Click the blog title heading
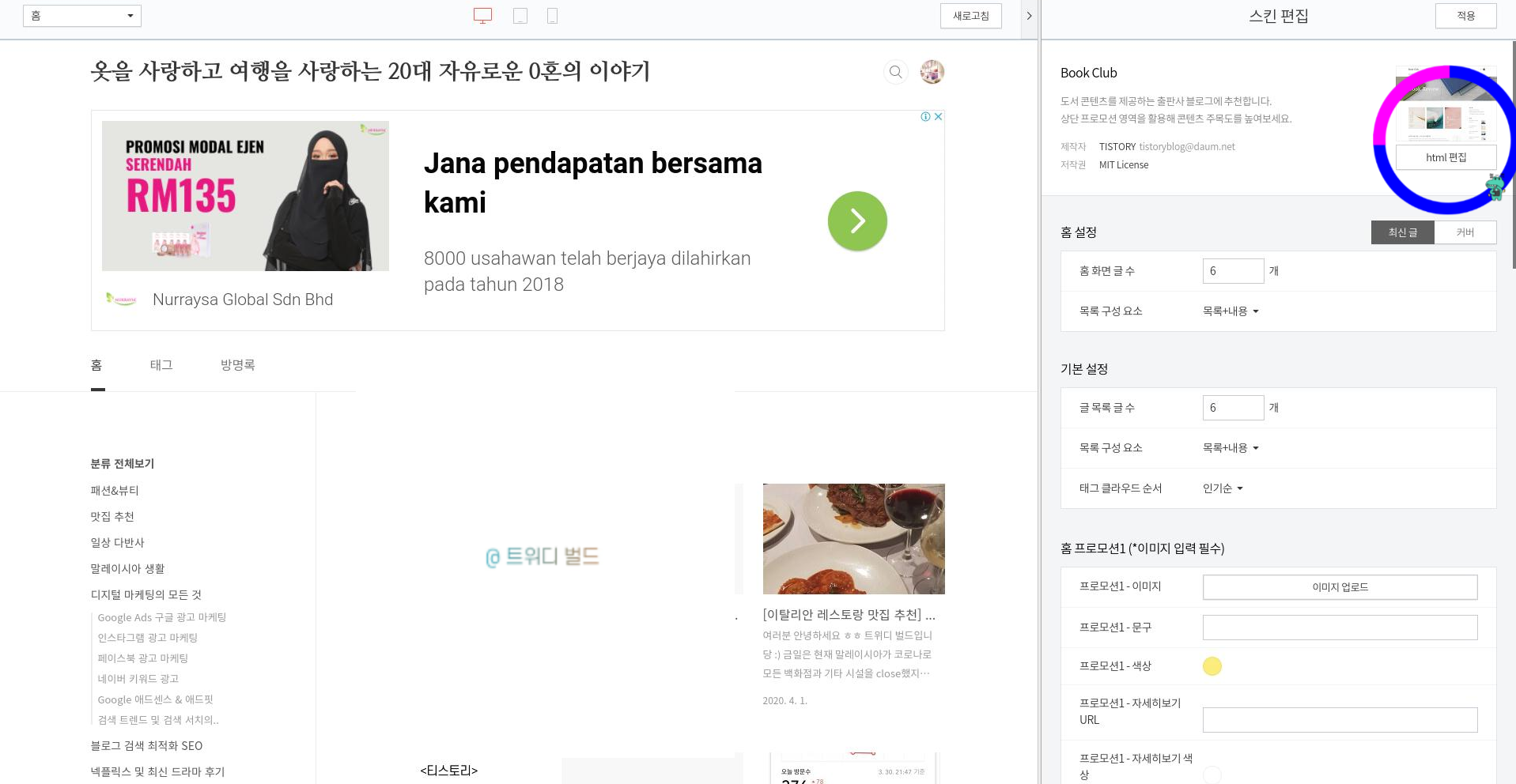Image resolution: width=1516 pixels, height=784 pixels. [x=370, y=72]
